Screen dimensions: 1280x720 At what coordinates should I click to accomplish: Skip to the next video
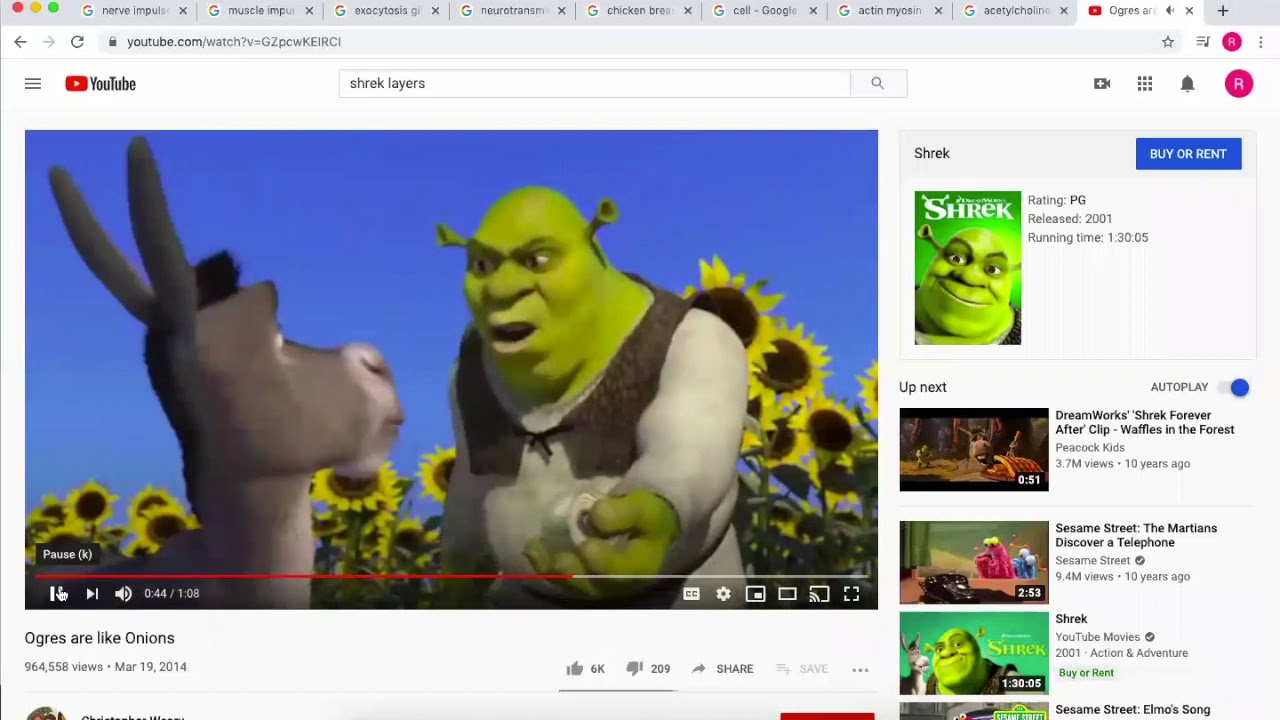point(92,593)
